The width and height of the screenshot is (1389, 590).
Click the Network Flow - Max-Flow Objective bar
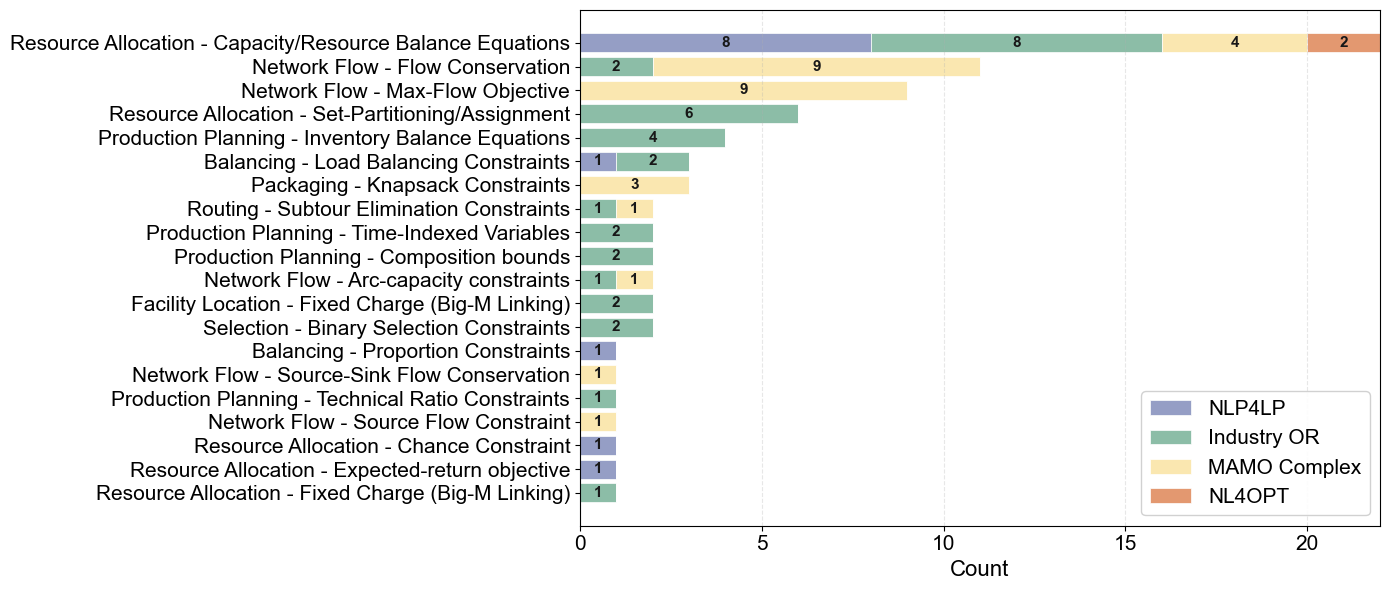743,91
